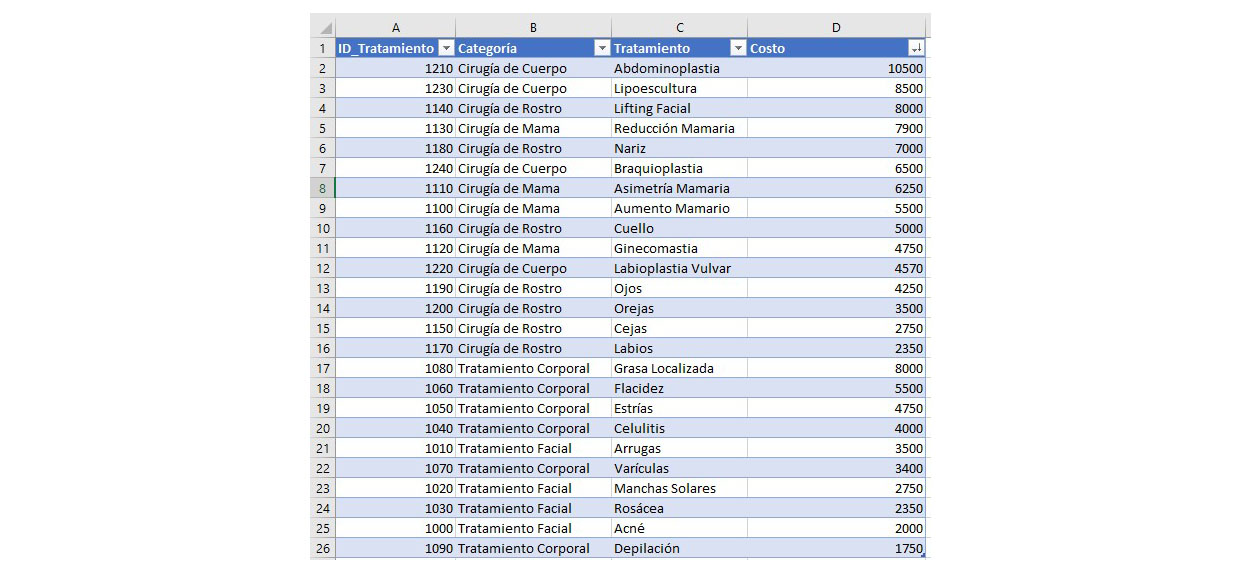1242x573 pixels.
Task: Open the Tratamiento column filter dropdown
Action: click(738, 48)
